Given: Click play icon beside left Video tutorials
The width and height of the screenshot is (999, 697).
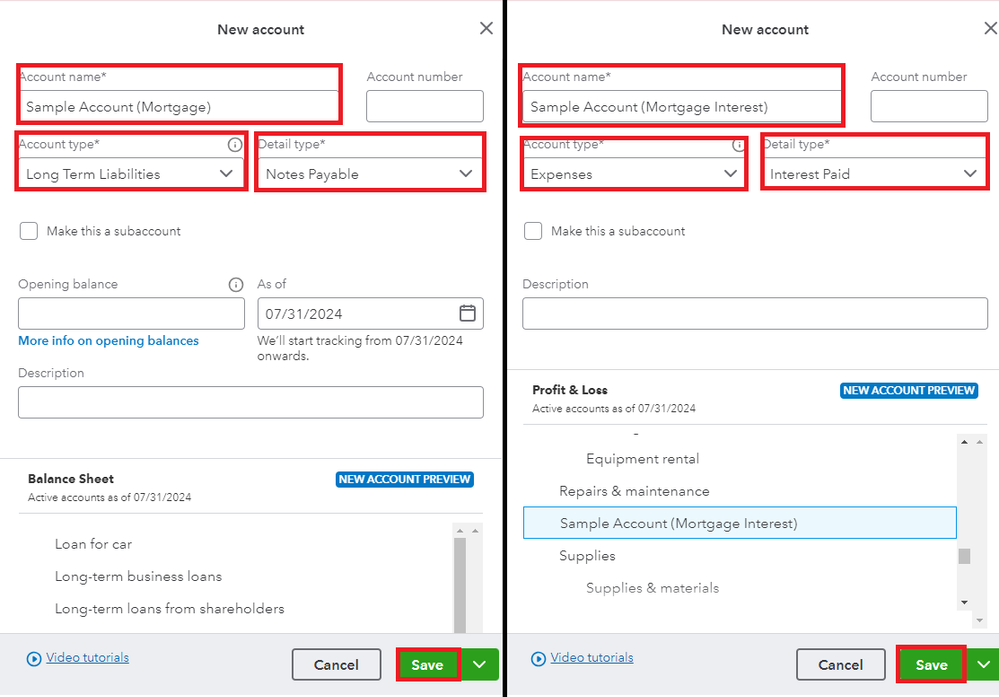Looking at the screenshot, I should (x=35, y=659).
